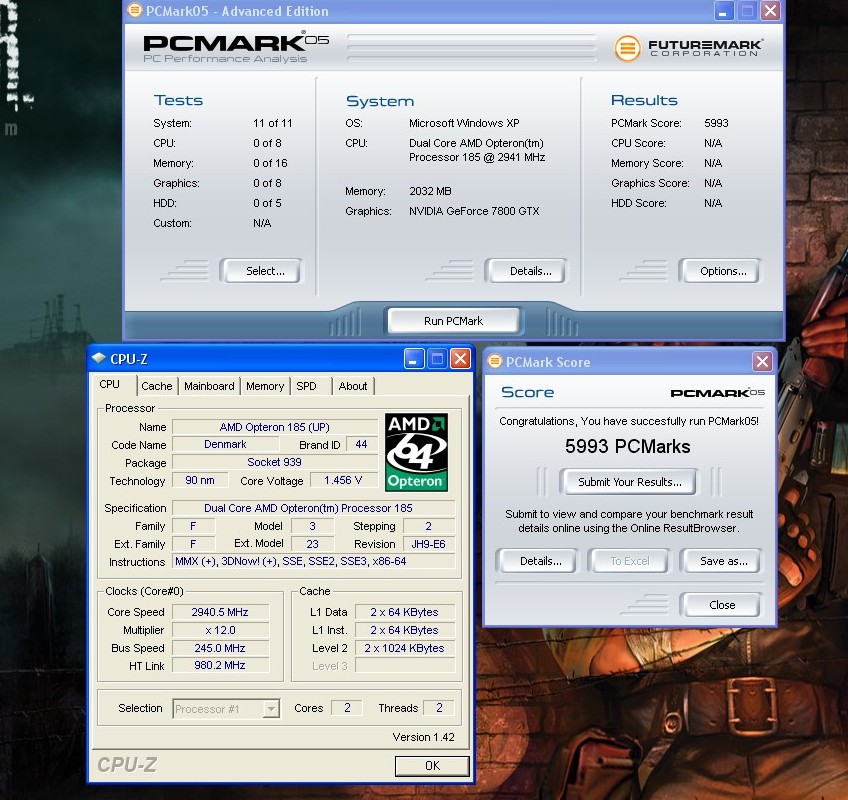This screenshot has width=848, height=800.
Task: Click Details... in PCMark Score dialog
Action: click(538, 561)
